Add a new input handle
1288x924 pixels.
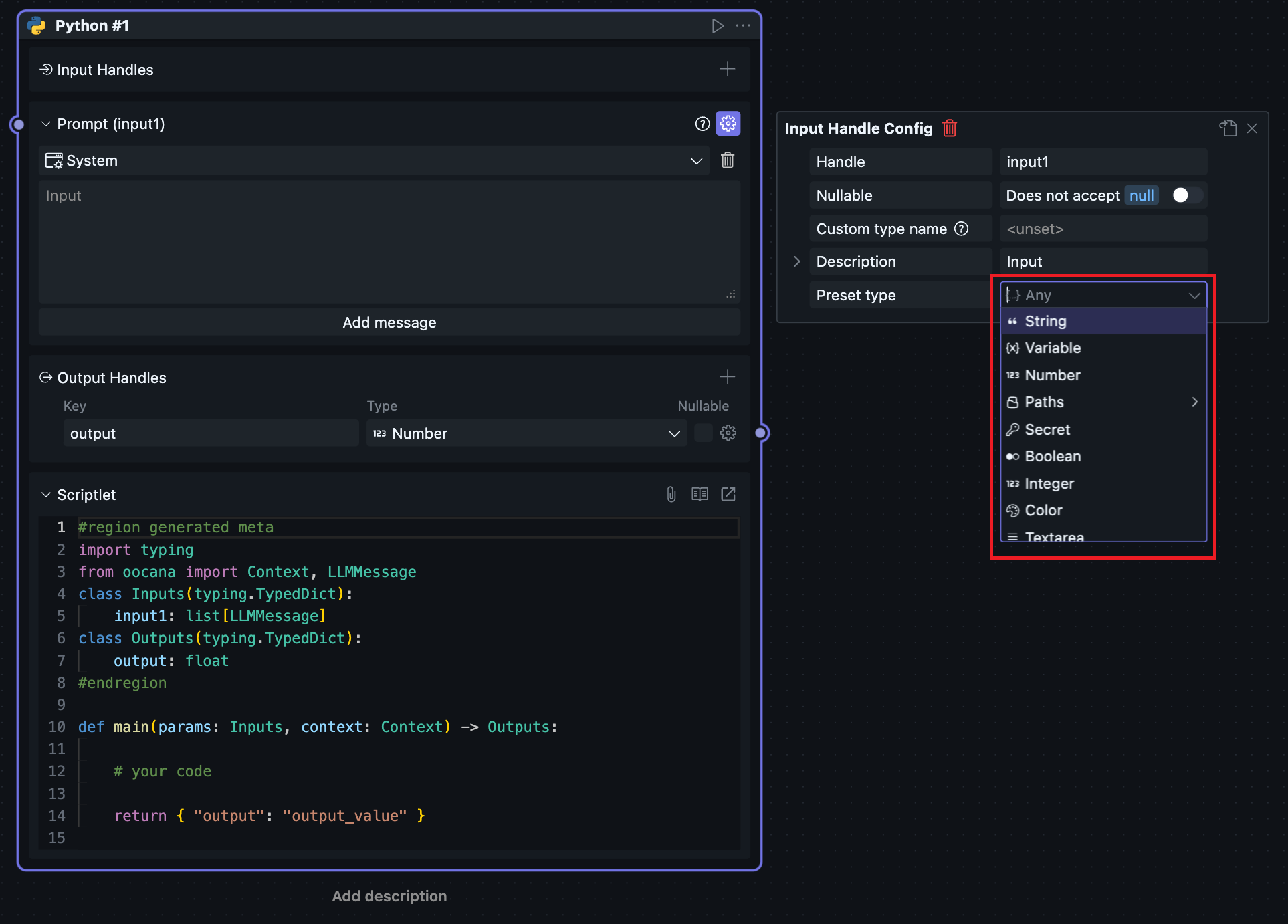click(727, 69)
